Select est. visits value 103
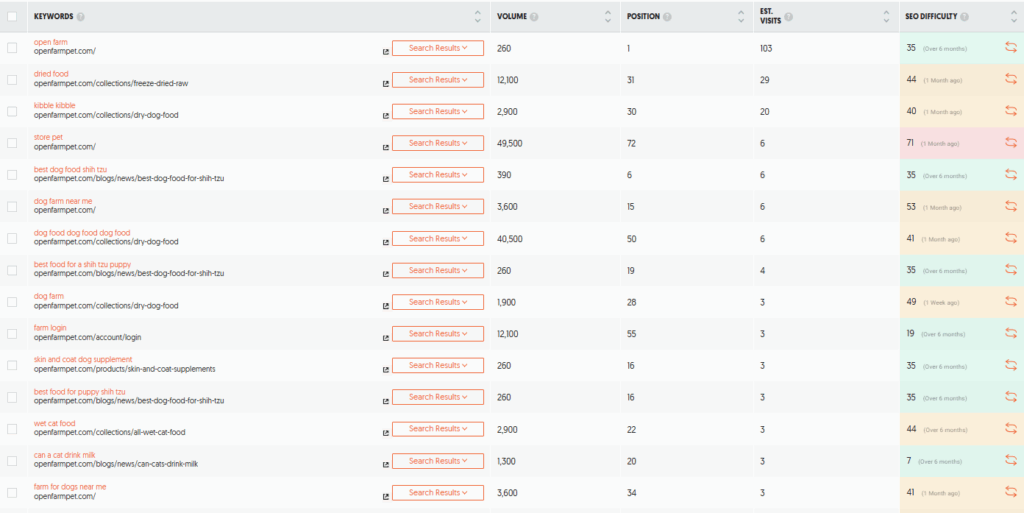The image size is (1024, 513). pos(766,48)
